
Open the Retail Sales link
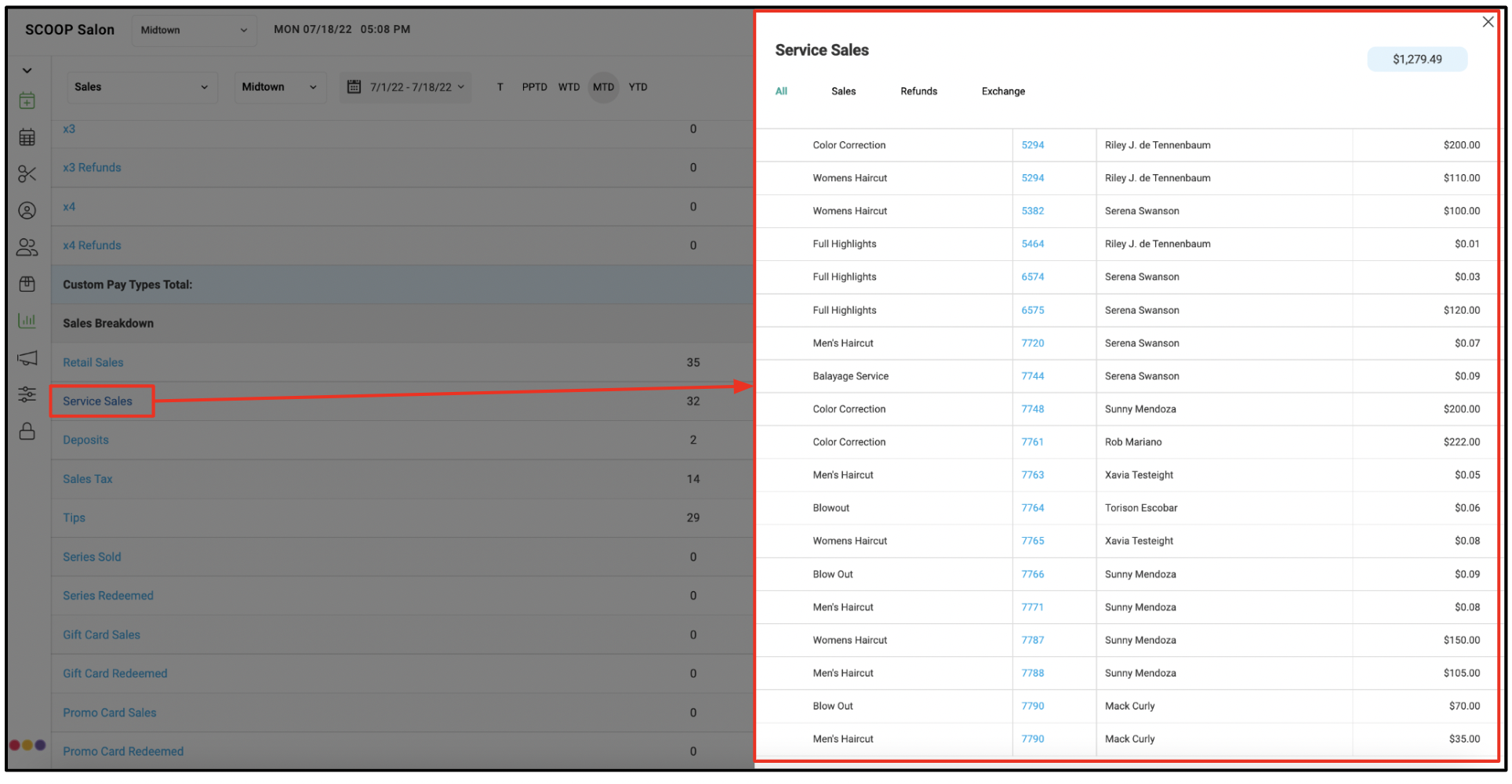tap(93, 362)
